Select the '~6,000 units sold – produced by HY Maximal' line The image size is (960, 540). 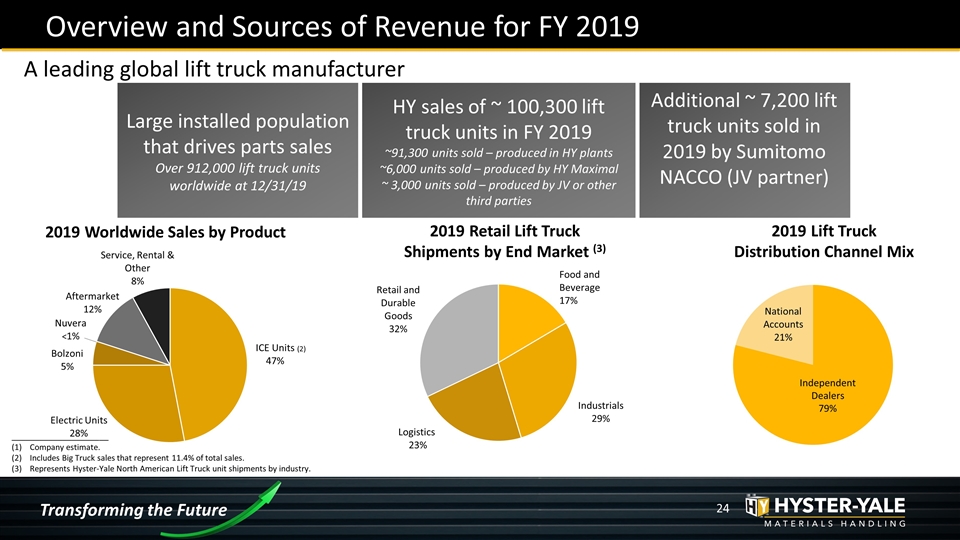click(498, 169)
